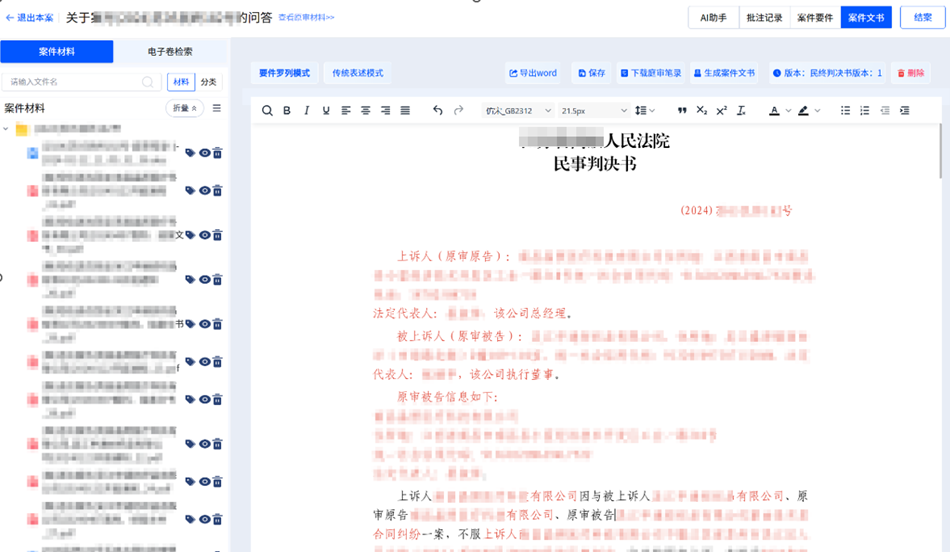
Task: Collapse the case materials folder chevron
Action: tap(5, 128)
